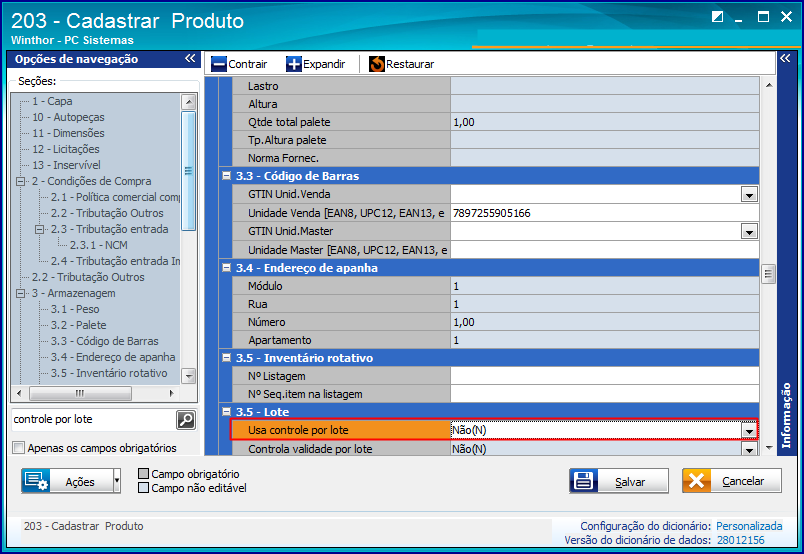This screenshot has width=804, height=554.
Task: Collapse 2.3 - Tributação entrada tree node
Action: (x=39, y=229)
